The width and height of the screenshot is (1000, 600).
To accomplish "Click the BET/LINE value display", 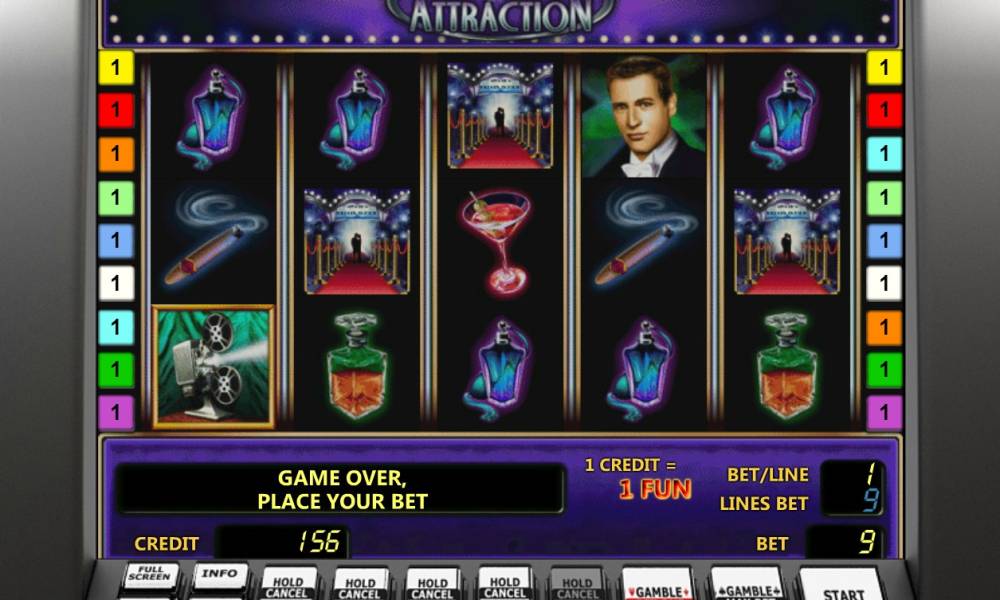I will [x=853, y=474].
